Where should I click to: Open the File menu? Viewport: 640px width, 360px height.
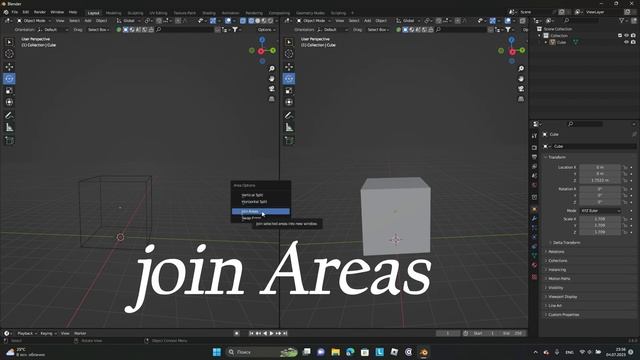15,12
